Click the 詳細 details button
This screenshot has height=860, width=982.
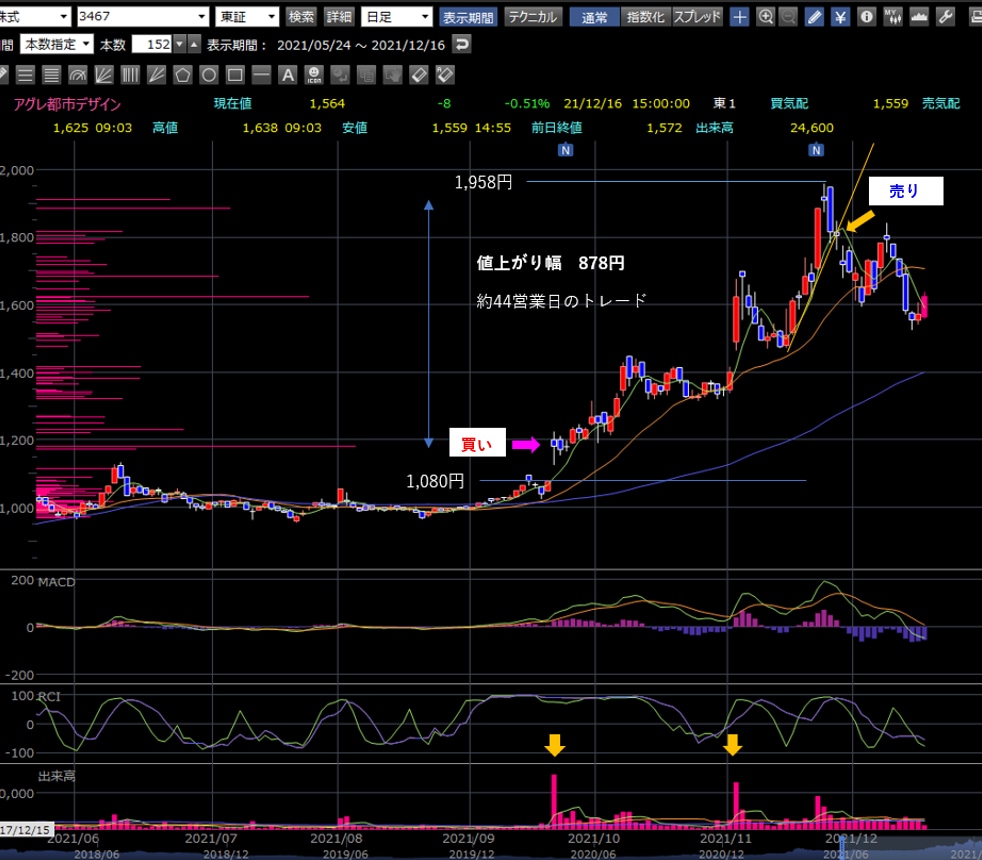coord(339,17)
